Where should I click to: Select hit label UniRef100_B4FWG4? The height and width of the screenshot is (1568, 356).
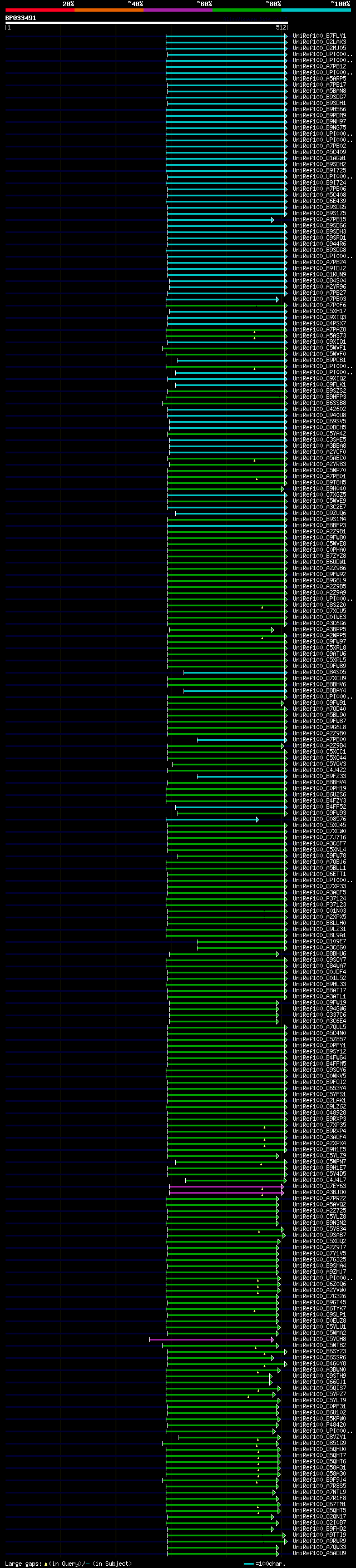pos(319,1057)
